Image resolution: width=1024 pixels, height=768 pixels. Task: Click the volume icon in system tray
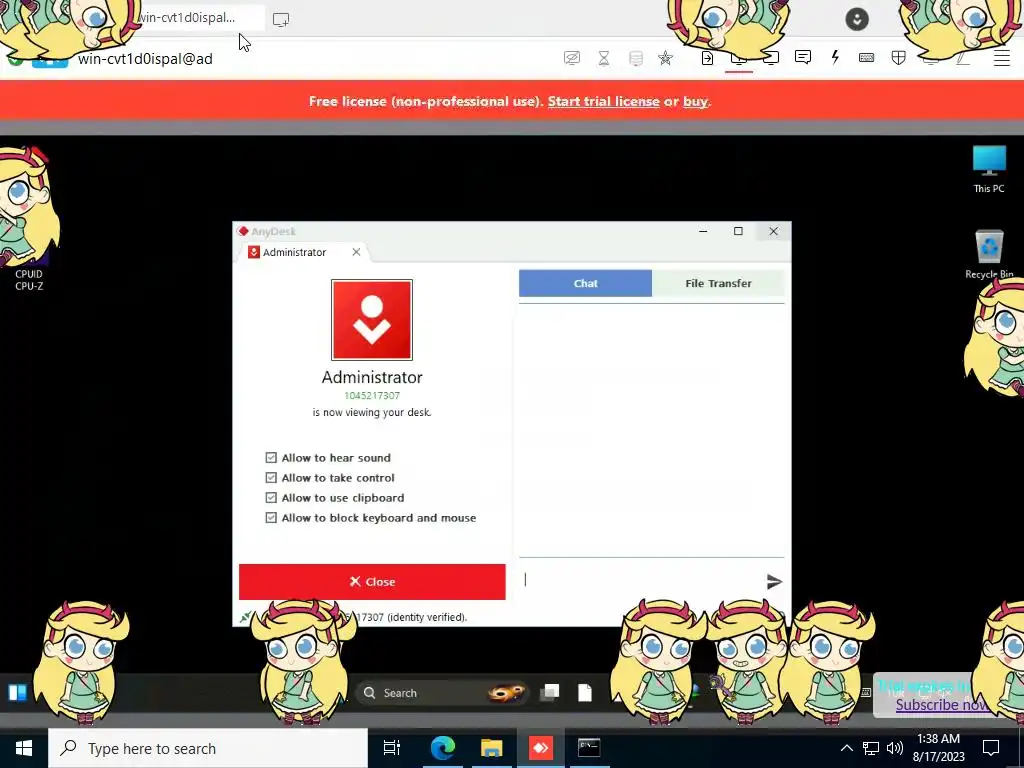click(895, 748)
